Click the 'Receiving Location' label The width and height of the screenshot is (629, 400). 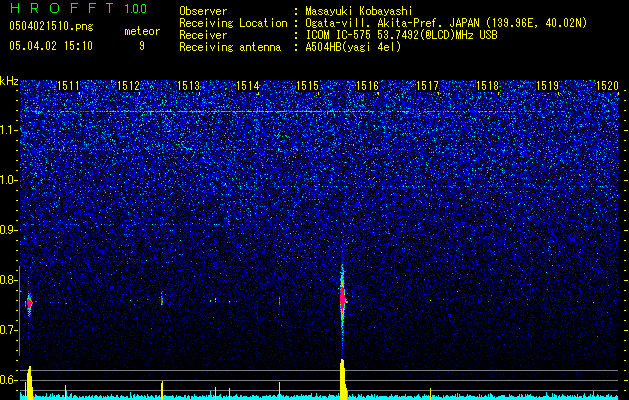(x=233, y=23)
